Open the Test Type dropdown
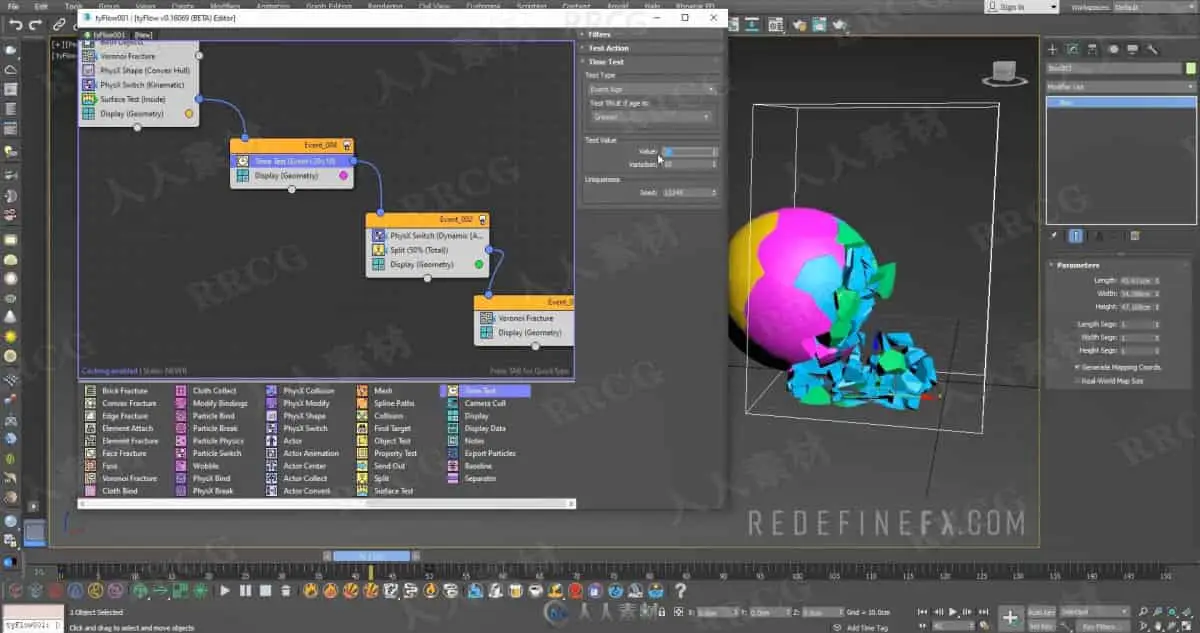Image resolution: width=1200 pixels, height=633 pixels. 651,89
